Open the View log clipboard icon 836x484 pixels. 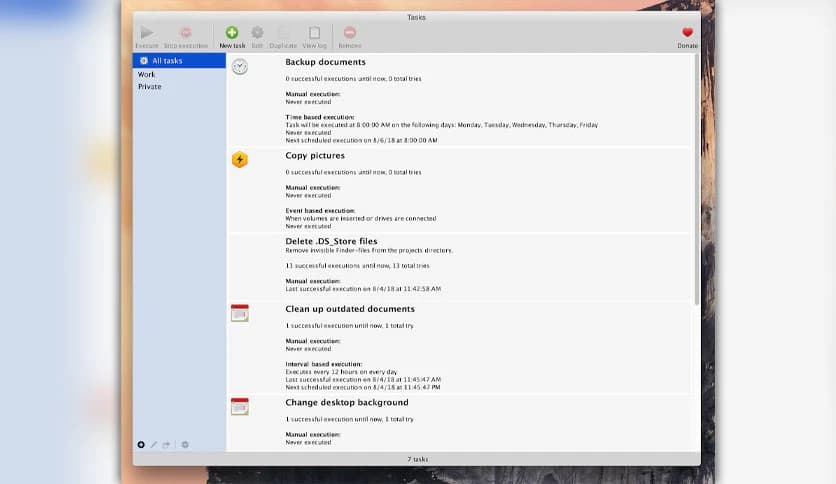pyautogui.click(x=314, y=33)
